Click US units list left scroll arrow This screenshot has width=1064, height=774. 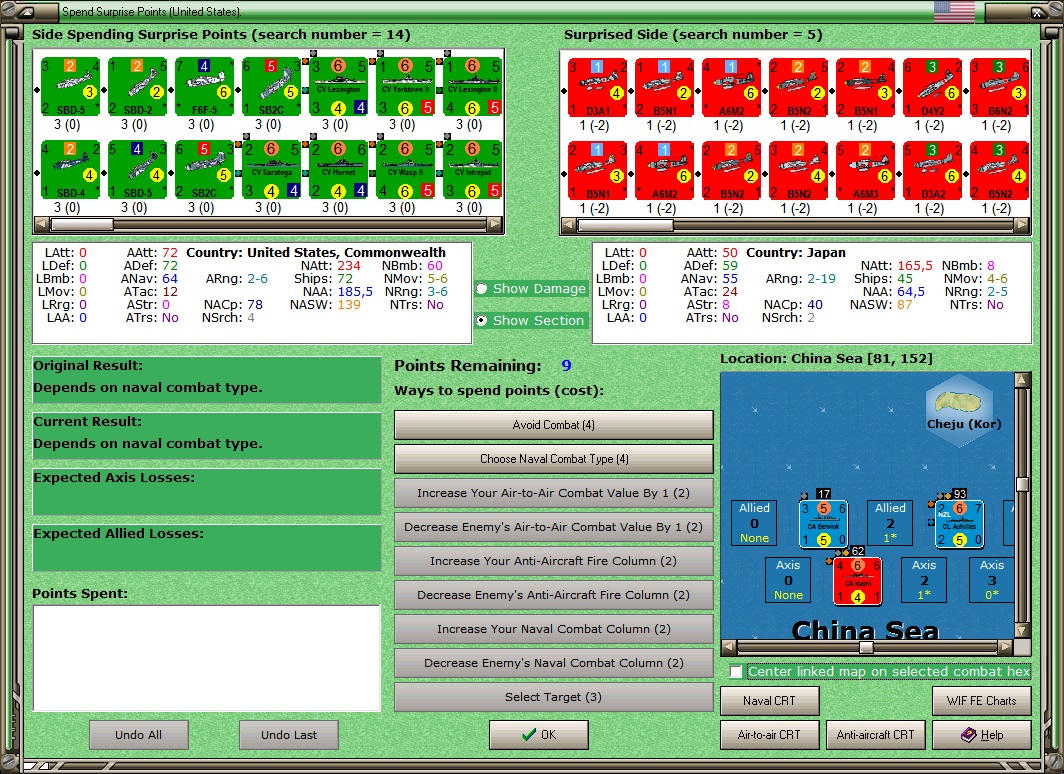(x=41, y=224)
